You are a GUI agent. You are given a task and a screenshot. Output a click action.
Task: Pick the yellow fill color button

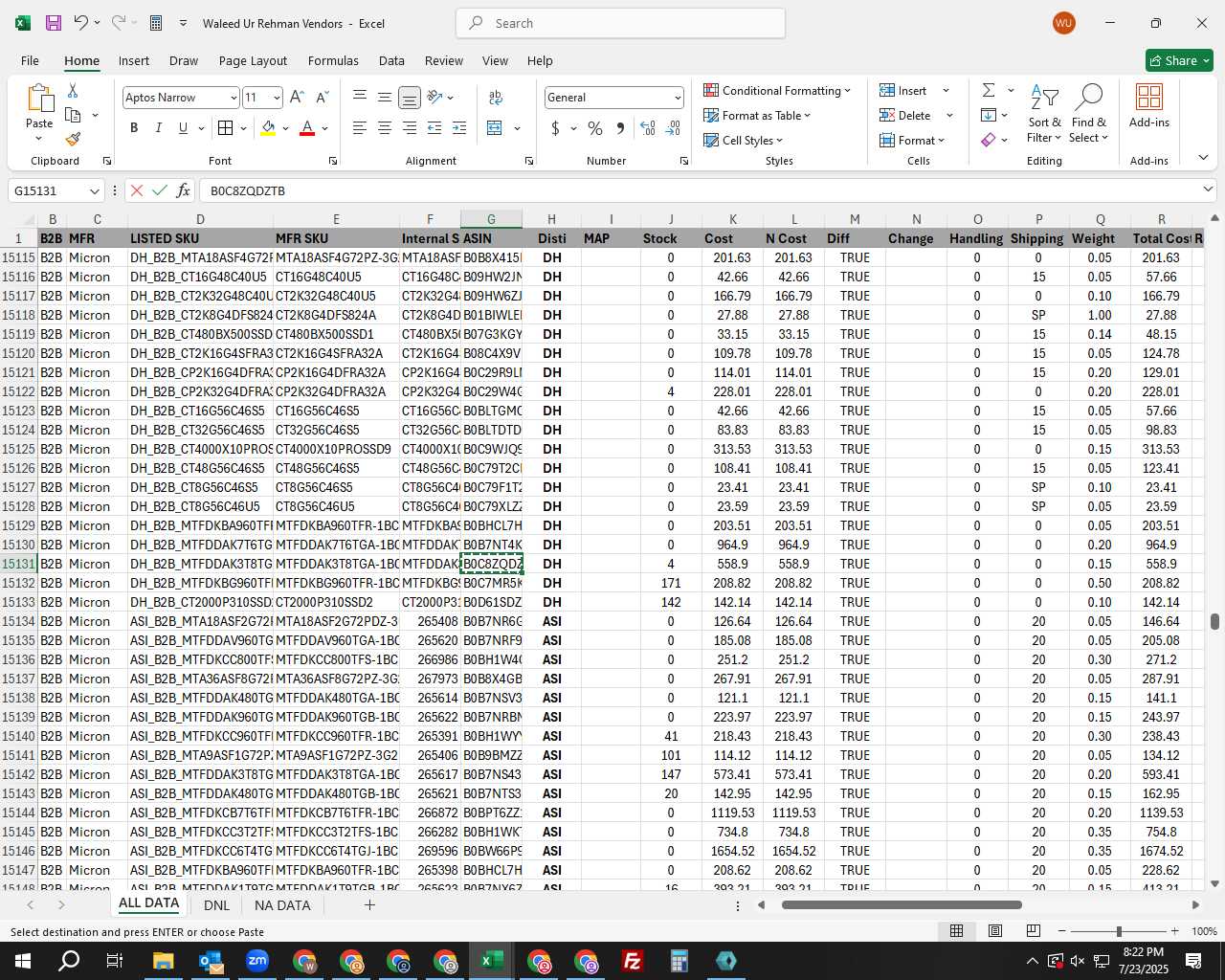pyautogui.click(x=268, y=128)
